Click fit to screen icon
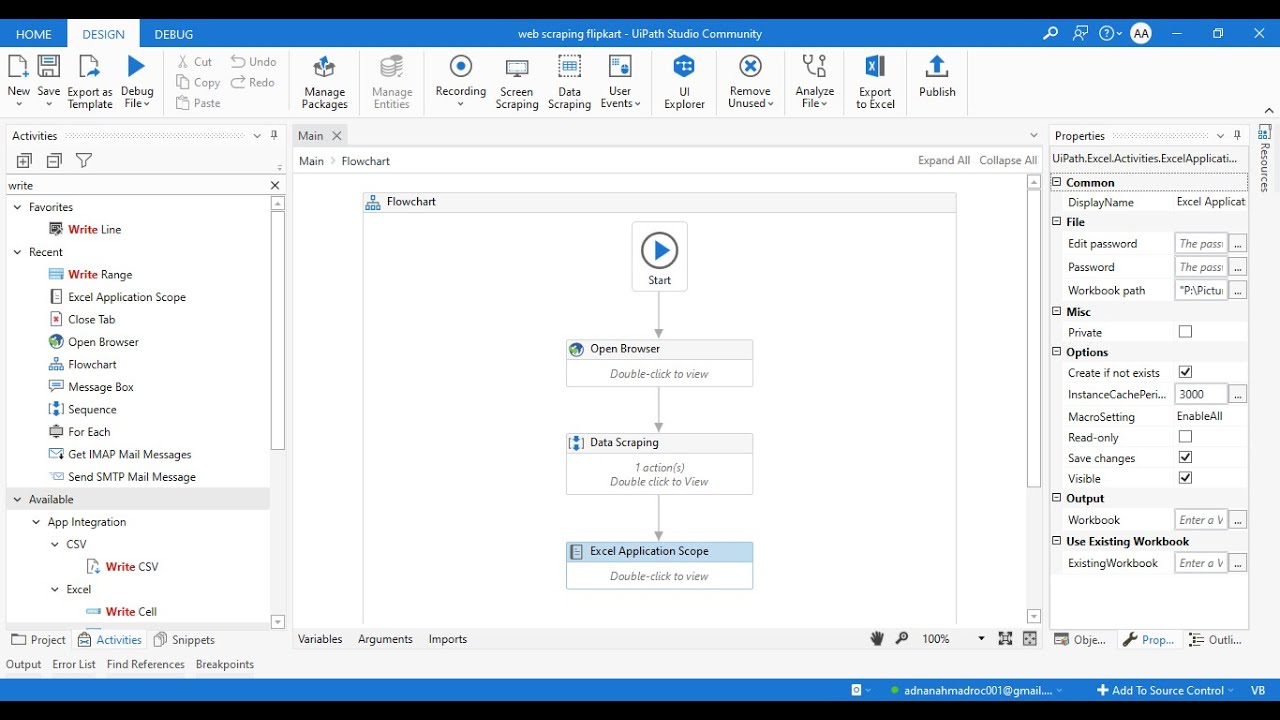This screenshot has width=1280, height=720. [x=1005, y=639]
